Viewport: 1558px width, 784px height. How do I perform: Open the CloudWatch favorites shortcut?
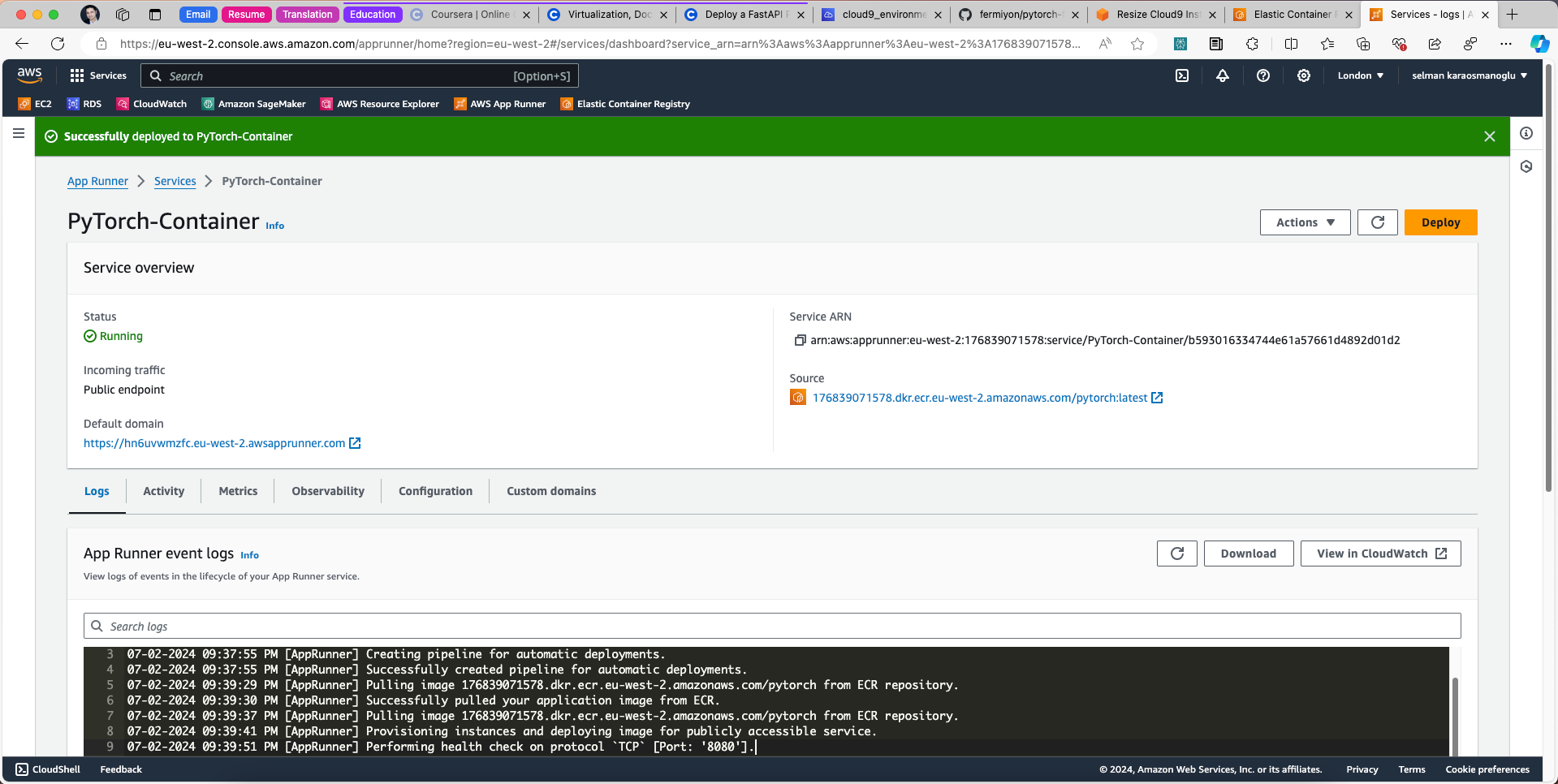152,104
